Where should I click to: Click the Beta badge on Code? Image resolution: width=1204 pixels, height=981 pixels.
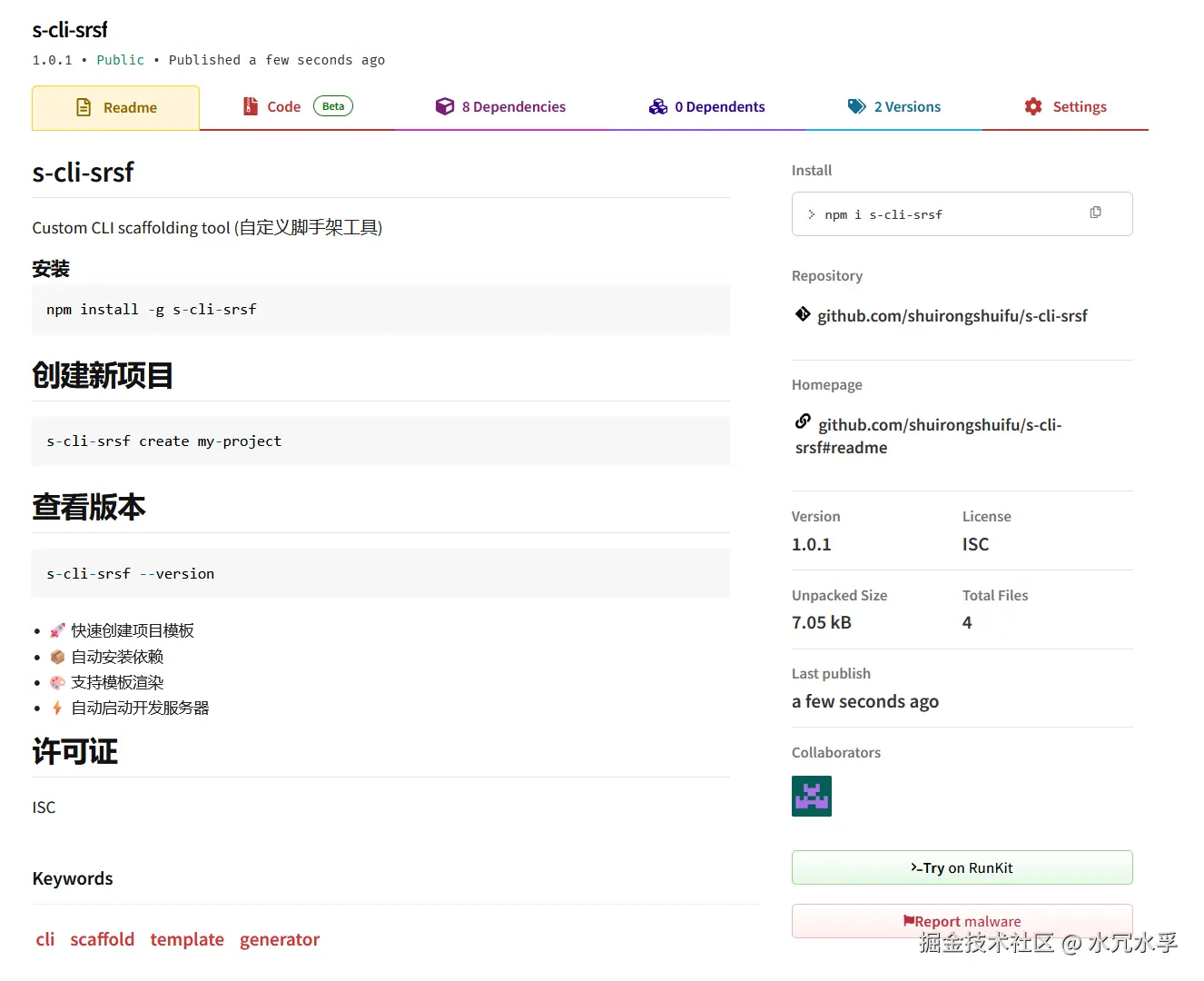pos(333,106)
